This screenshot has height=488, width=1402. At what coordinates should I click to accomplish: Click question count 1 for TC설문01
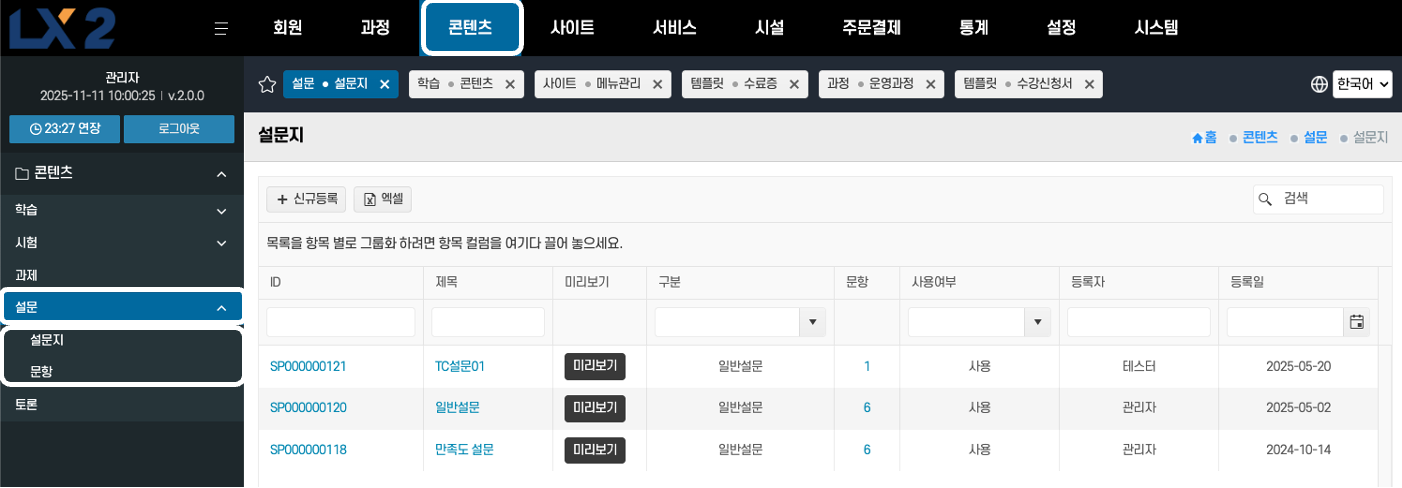point(867,367)
